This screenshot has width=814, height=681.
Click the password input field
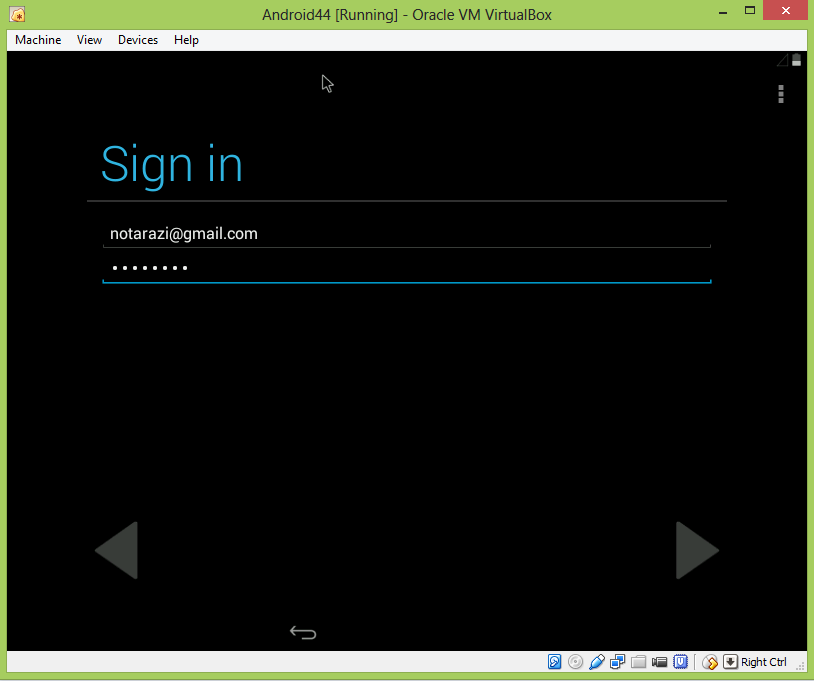point(406,269)
